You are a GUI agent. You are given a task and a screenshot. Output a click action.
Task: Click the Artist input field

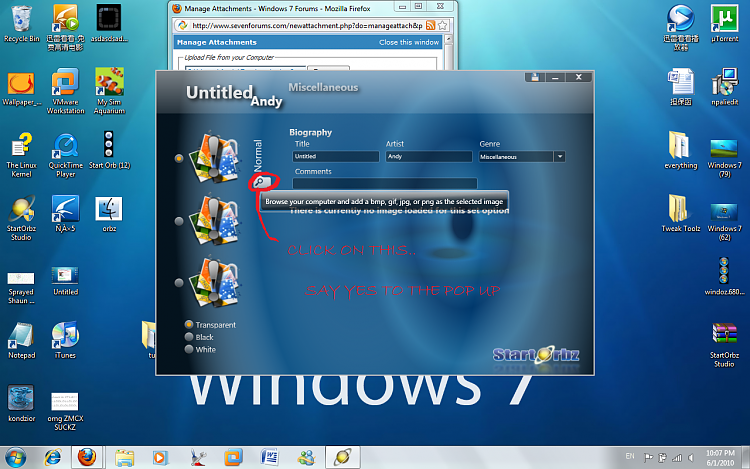point(429,156)
